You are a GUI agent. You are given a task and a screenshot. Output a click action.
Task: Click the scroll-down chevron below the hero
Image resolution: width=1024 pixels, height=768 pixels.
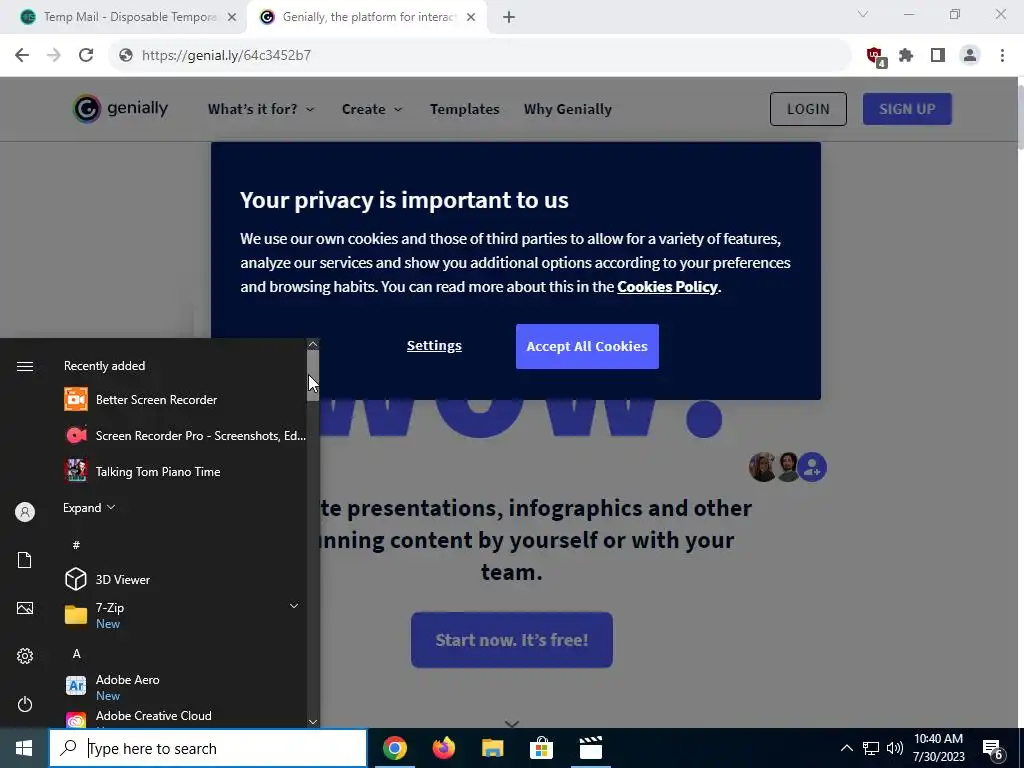click(512, 724)
